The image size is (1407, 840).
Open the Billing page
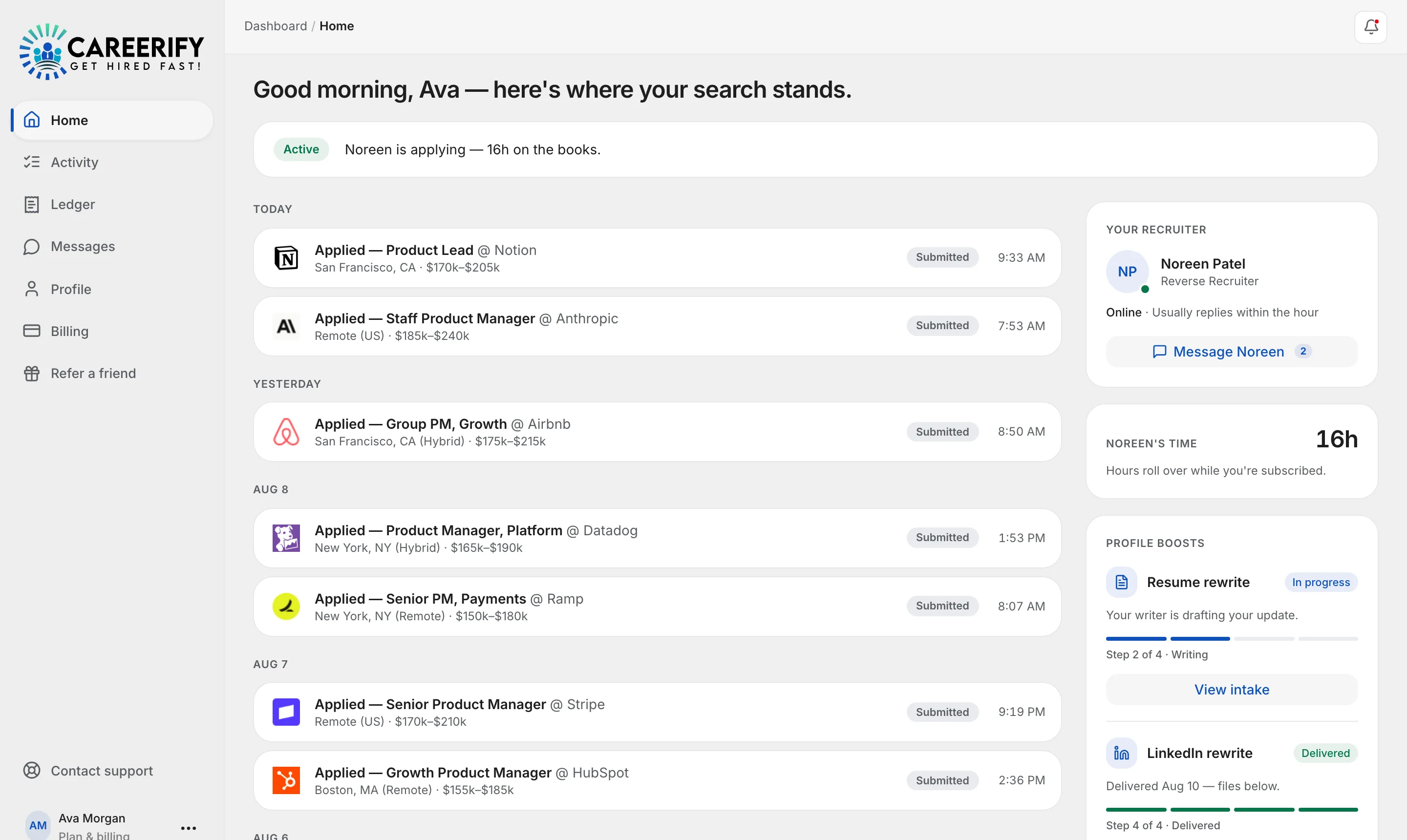[x=113, y=331]
